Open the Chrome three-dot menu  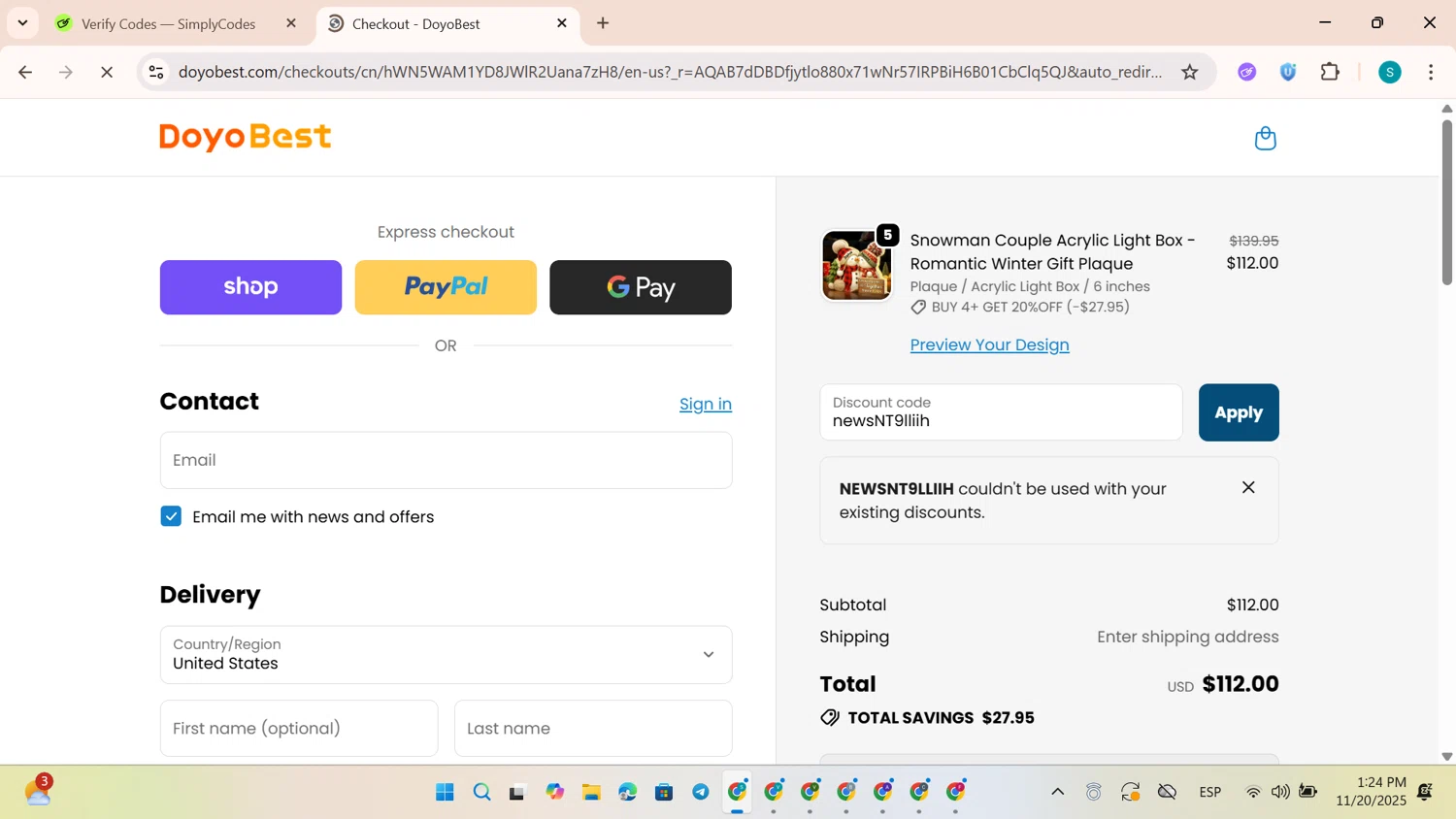coord(1431,72)
